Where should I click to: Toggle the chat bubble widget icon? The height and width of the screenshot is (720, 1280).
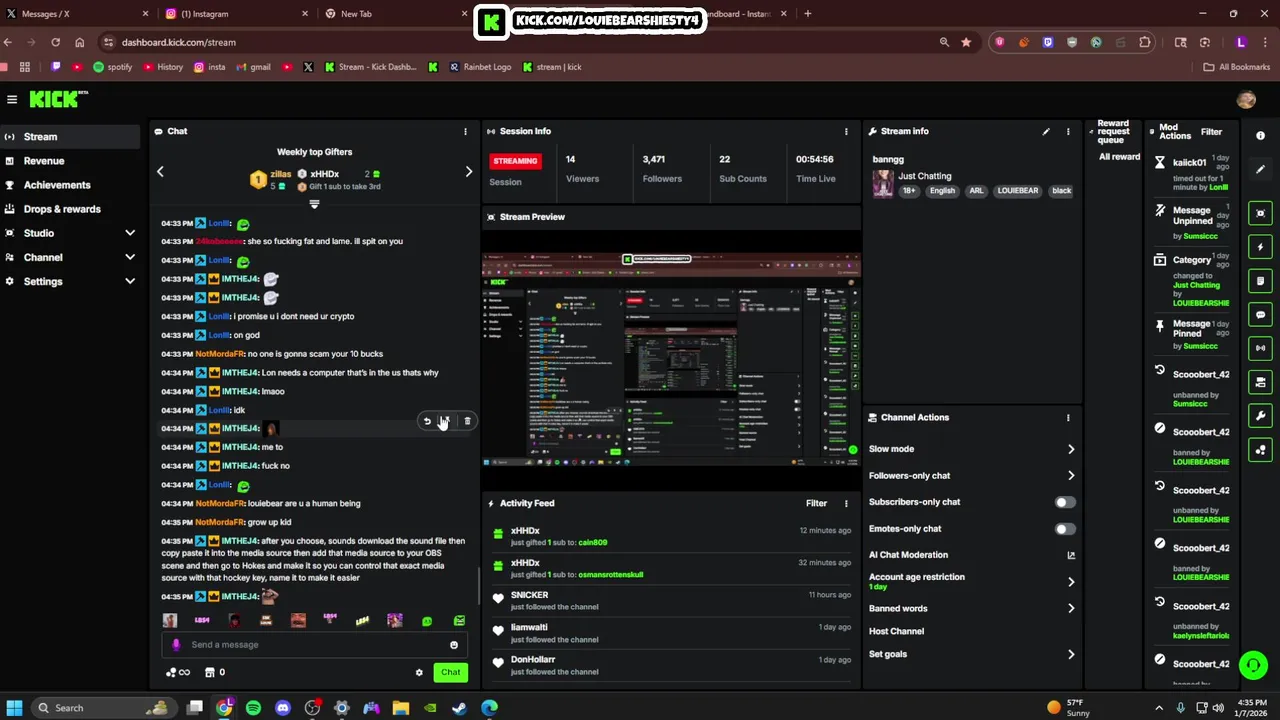(x=1260, y=315)
